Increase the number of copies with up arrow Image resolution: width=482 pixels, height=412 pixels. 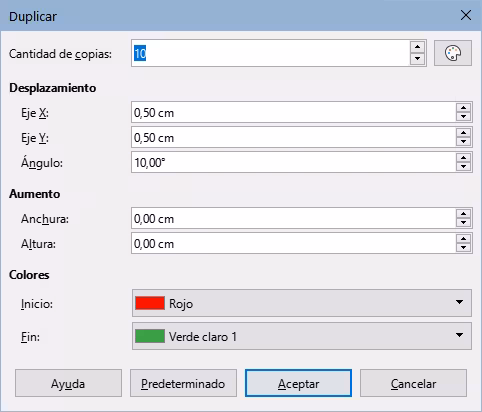coord(417,47)
